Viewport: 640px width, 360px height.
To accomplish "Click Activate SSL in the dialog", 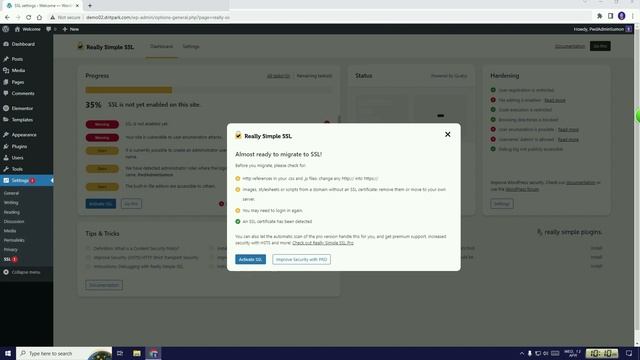I will tap(250, 259).
